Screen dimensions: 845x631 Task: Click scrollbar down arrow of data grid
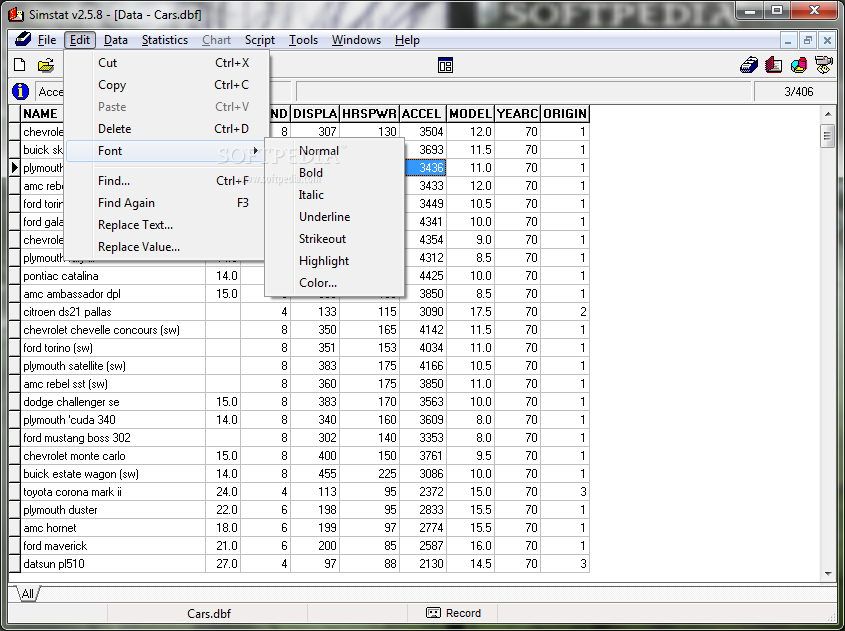click(828, 574)
